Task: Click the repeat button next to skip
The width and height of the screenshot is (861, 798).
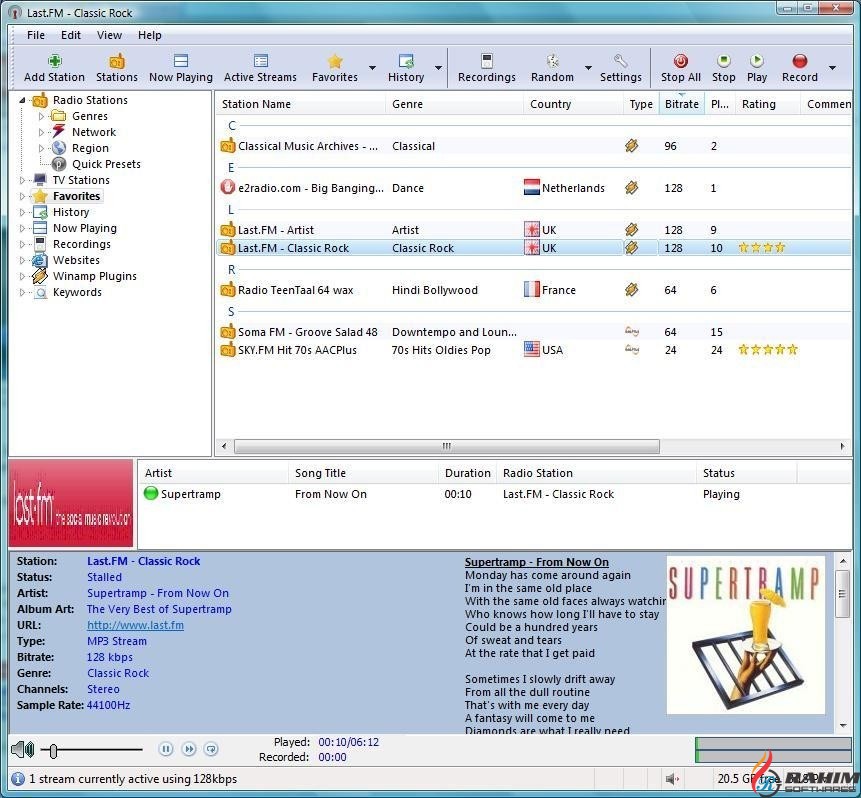Action: (x=211, y=749)
